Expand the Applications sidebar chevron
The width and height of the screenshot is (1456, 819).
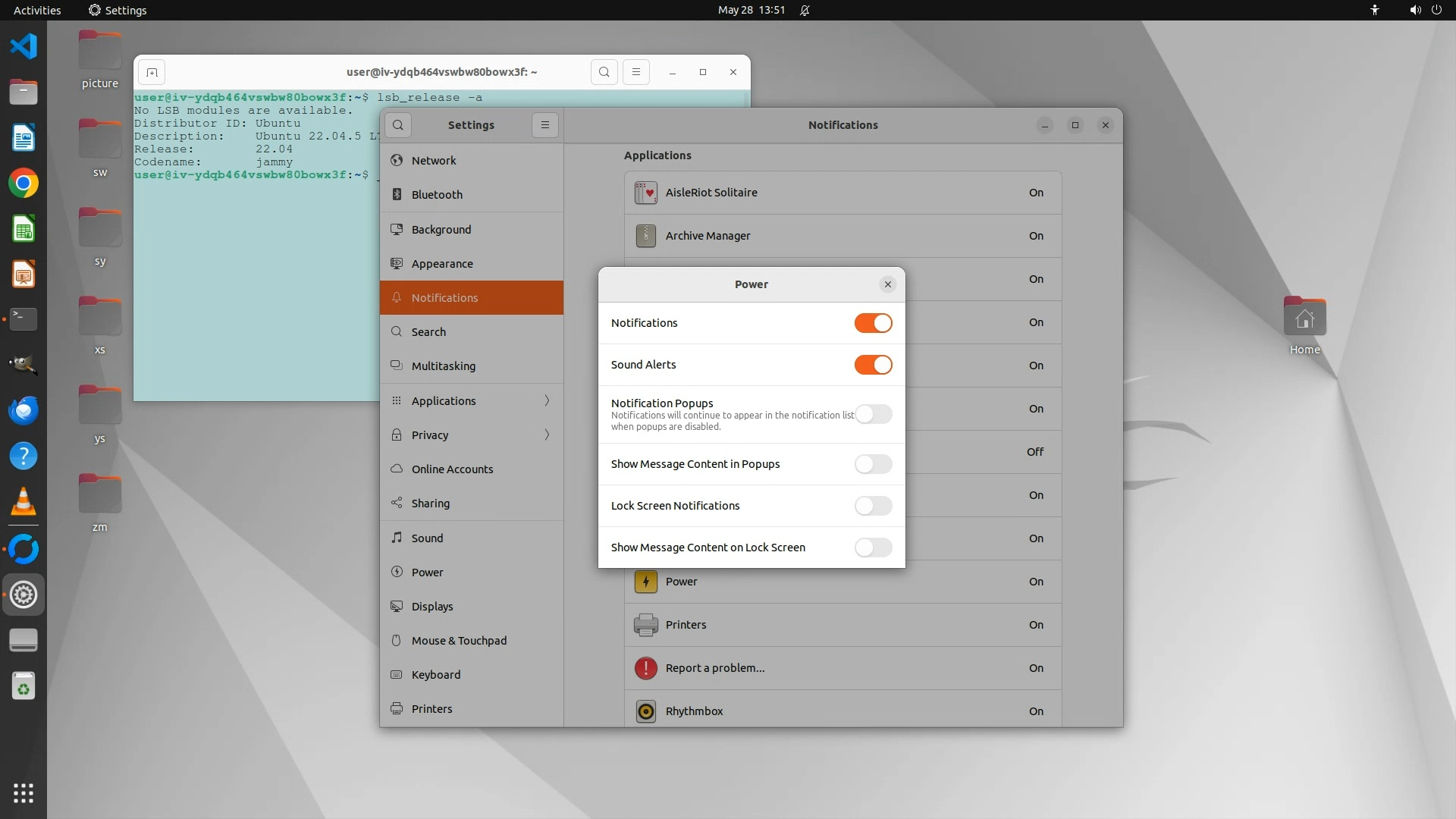[547, 400]
